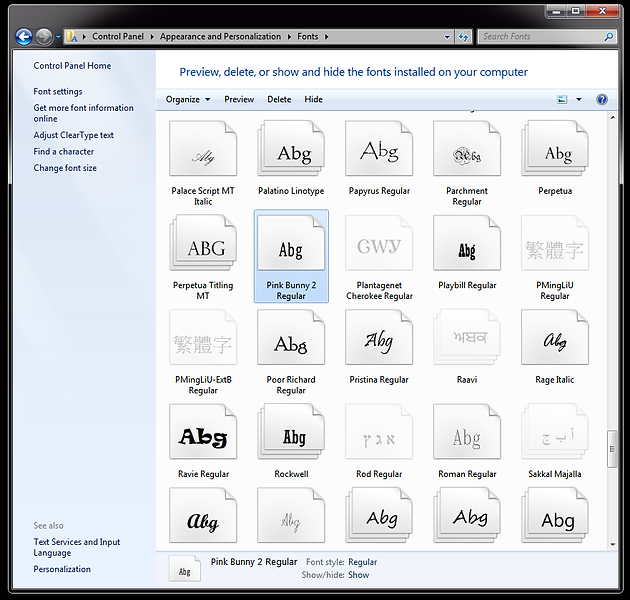Change the view using the view icon button
The width and height of the screenshot is (630, 600).
[562, 99]
